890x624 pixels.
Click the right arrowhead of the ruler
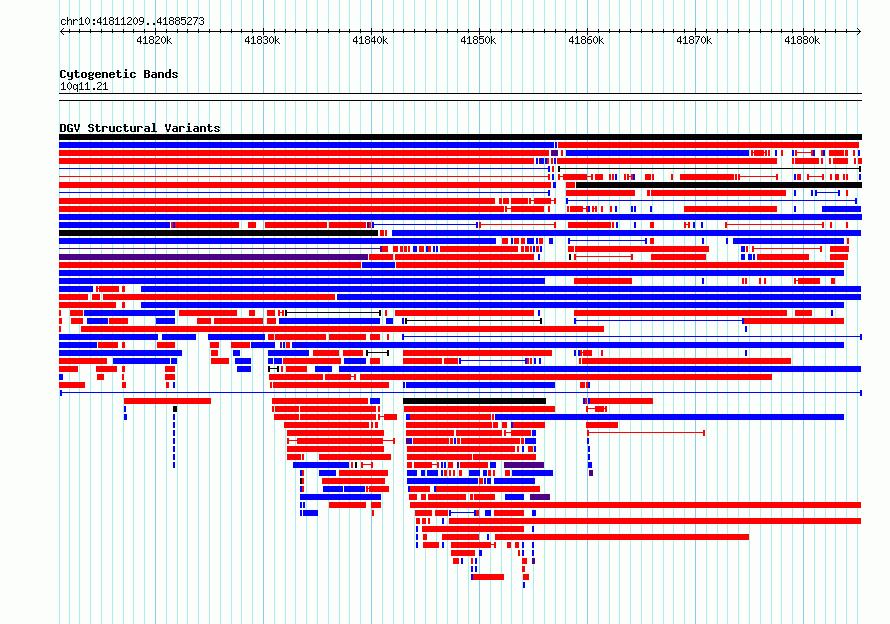(859, 31)
